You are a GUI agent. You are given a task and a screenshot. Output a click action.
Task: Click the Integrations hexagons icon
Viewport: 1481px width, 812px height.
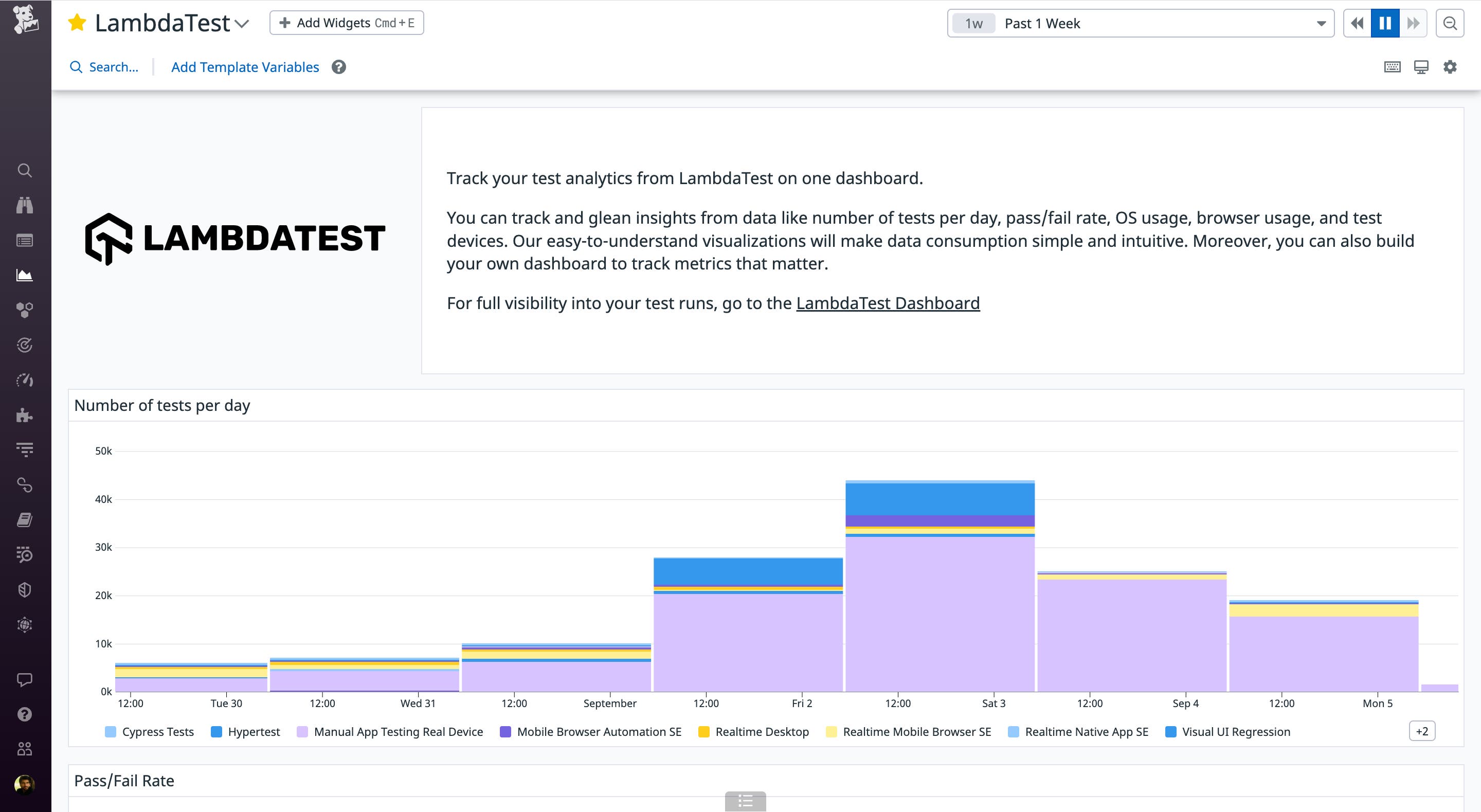(25, 310)
